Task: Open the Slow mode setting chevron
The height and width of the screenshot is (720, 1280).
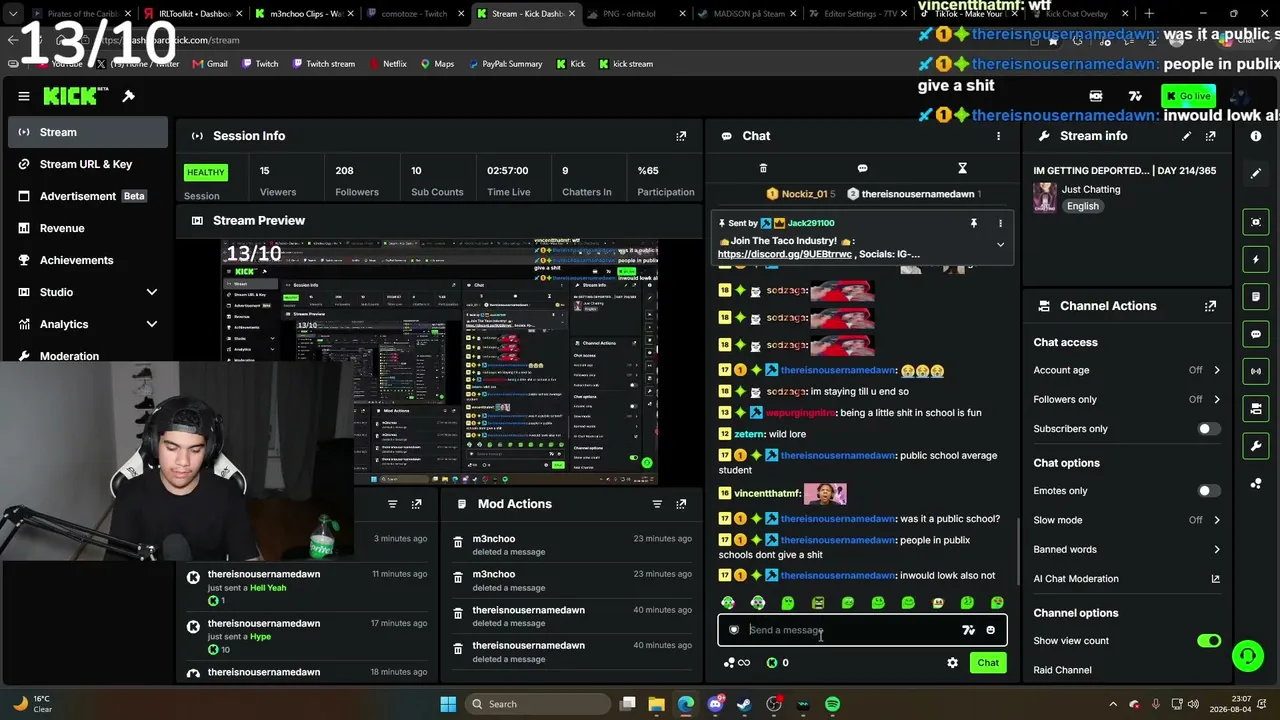Action: coord(1217,520)
